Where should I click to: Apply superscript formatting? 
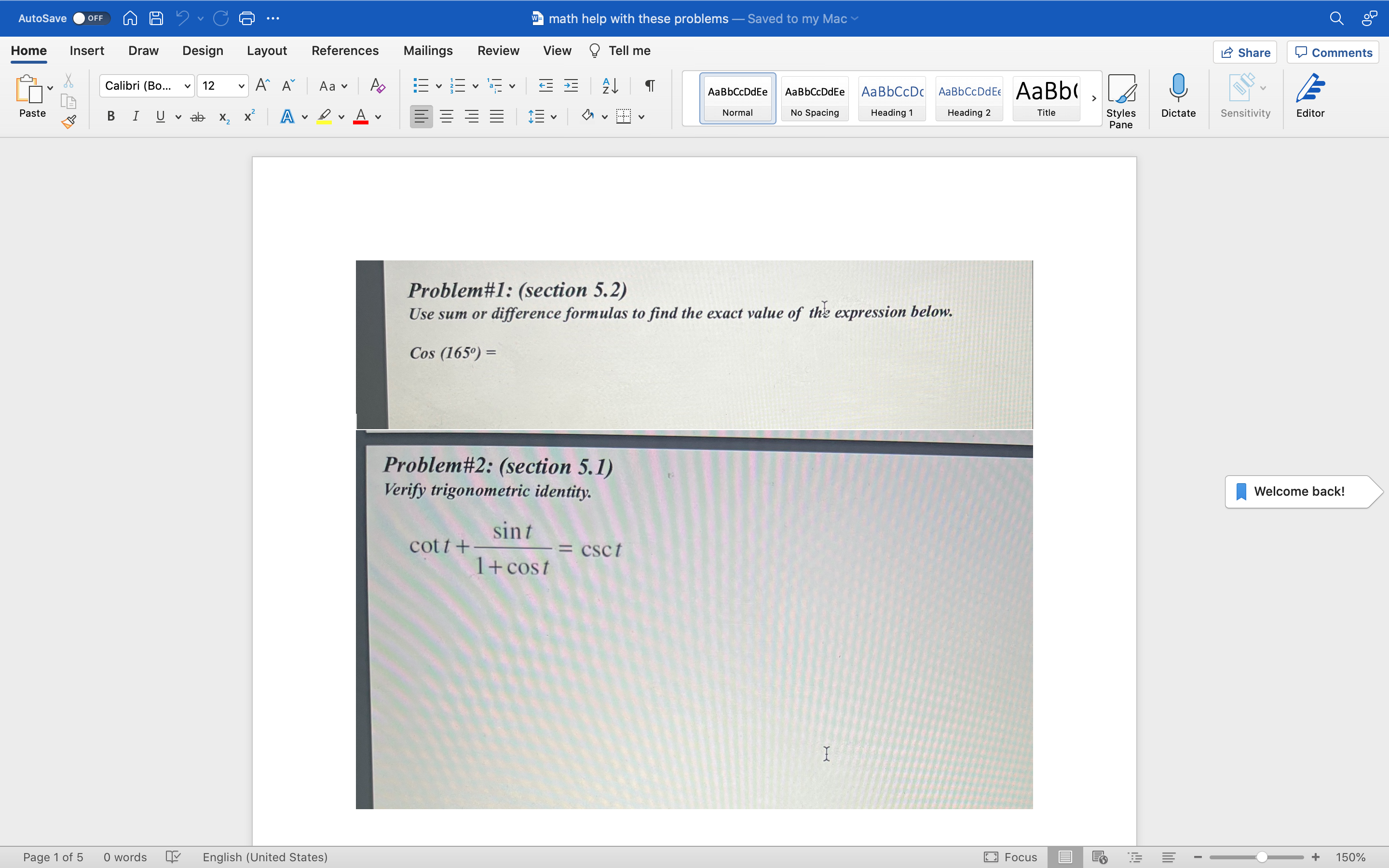pyautogui.click(x=248, y=116)
